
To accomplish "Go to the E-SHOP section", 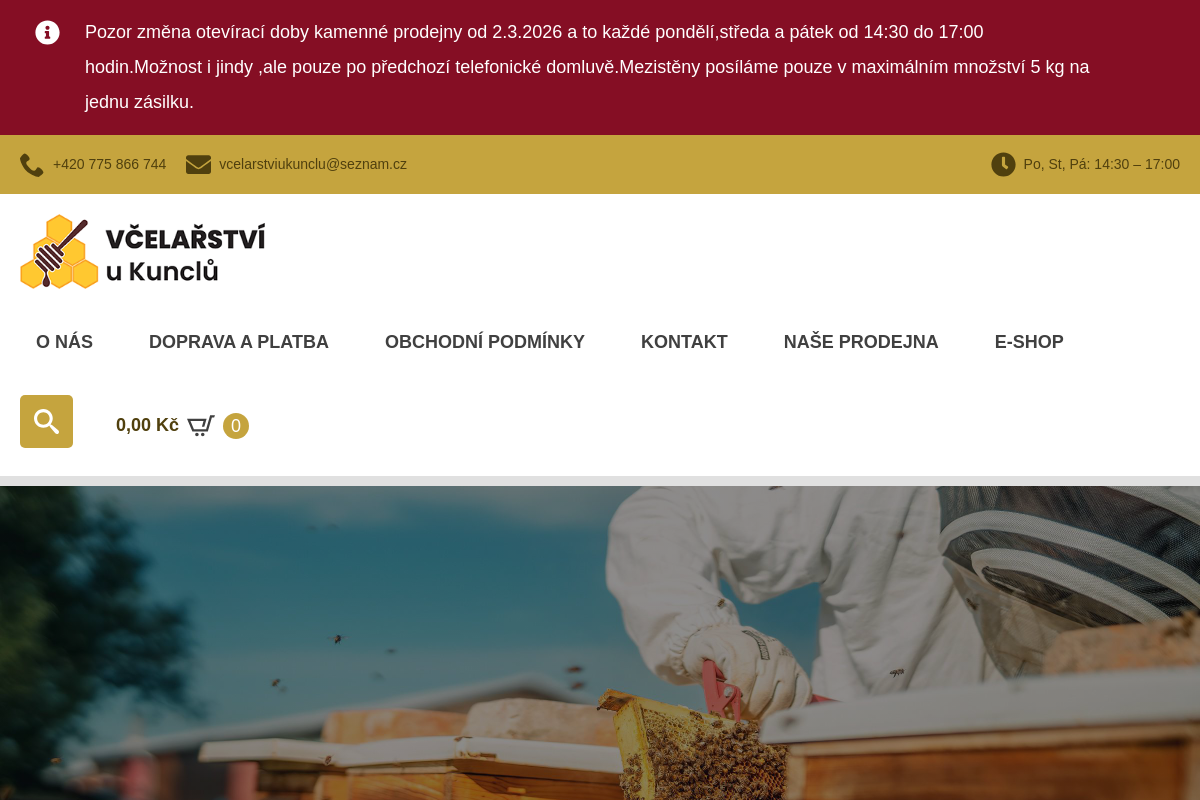I will tap(1029, 342).
